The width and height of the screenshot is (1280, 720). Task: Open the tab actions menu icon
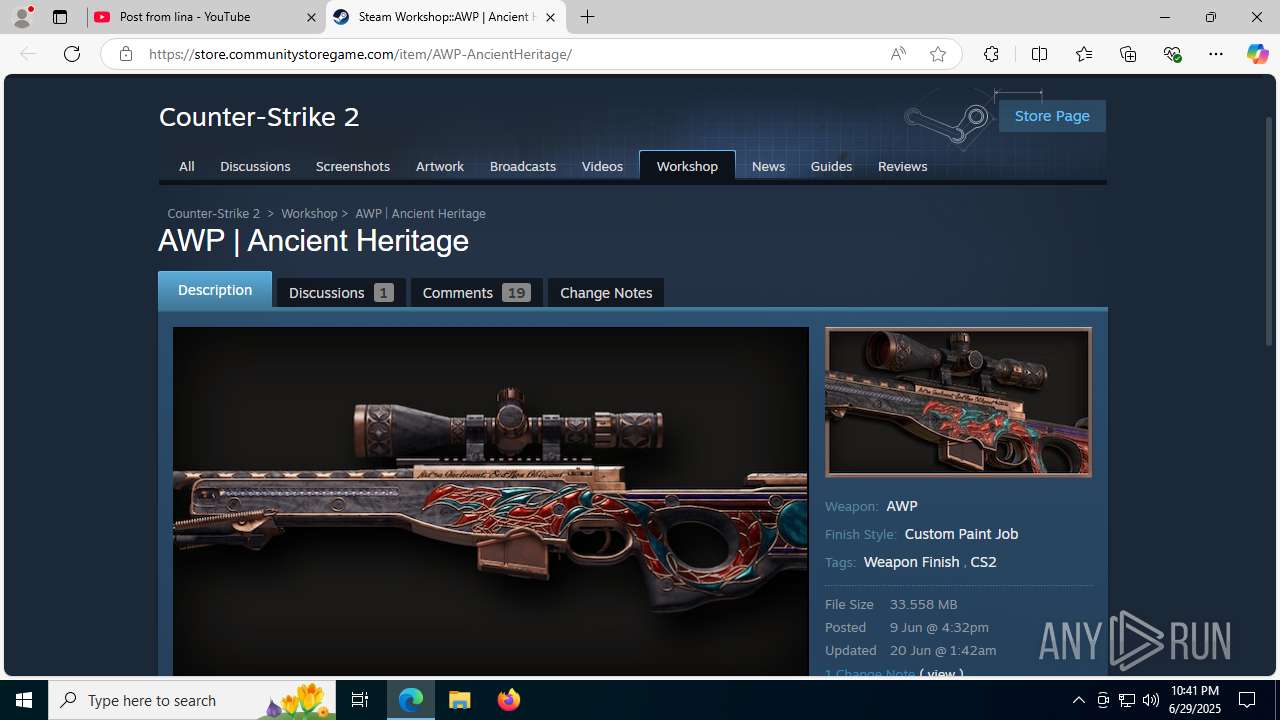pyautogui.click(x=60, y=17)
